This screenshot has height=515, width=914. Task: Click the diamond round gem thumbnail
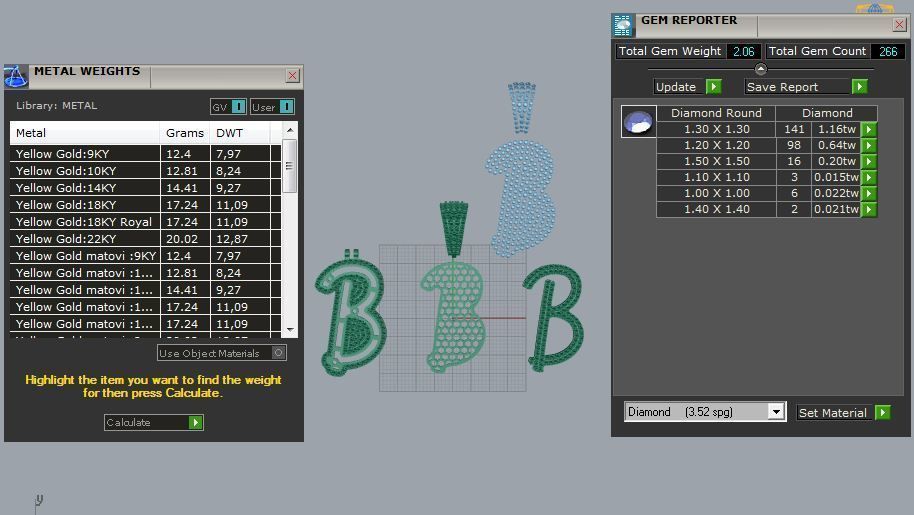click(638, 121)
